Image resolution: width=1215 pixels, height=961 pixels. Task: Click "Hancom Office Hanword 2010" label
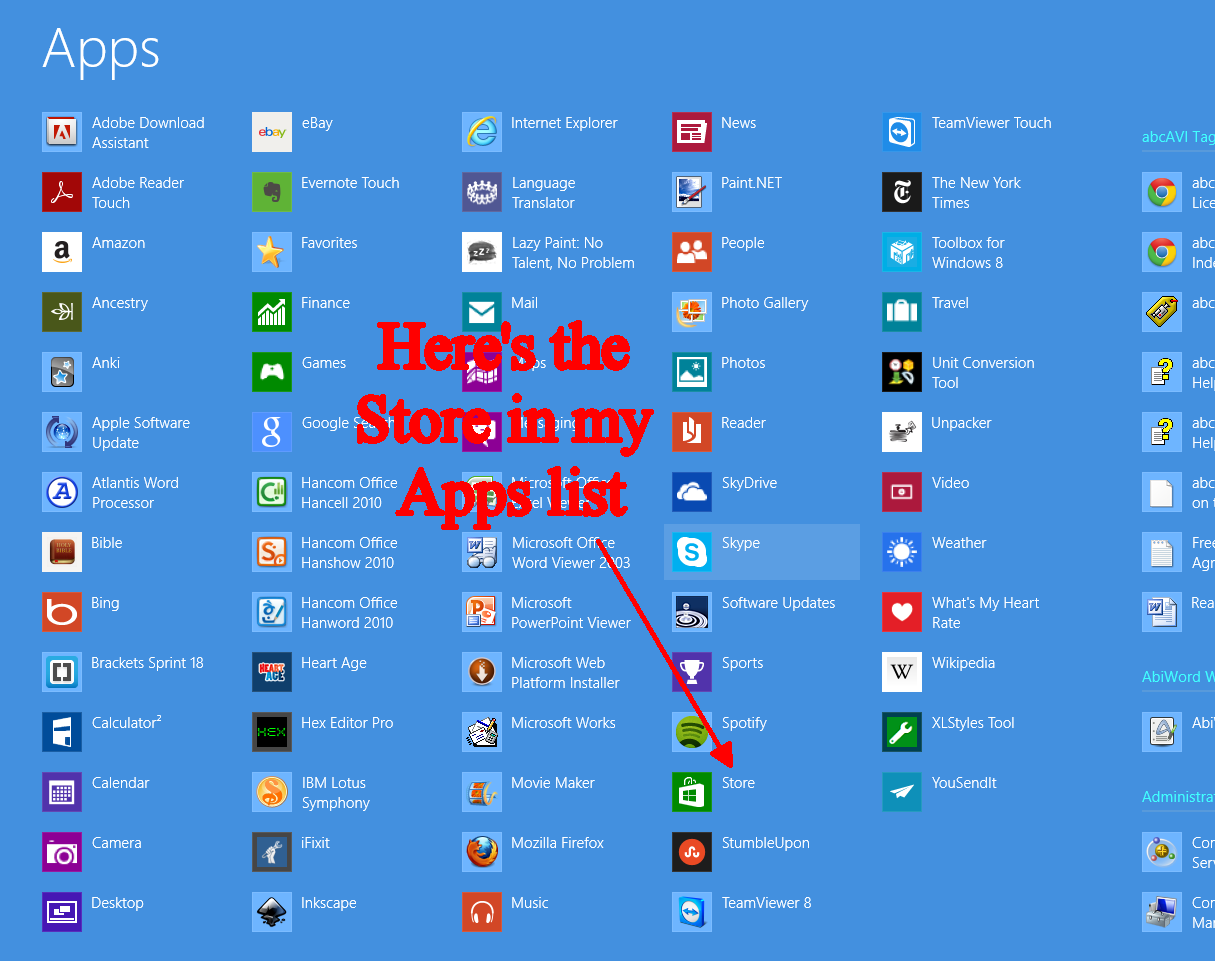coord(349,613)
